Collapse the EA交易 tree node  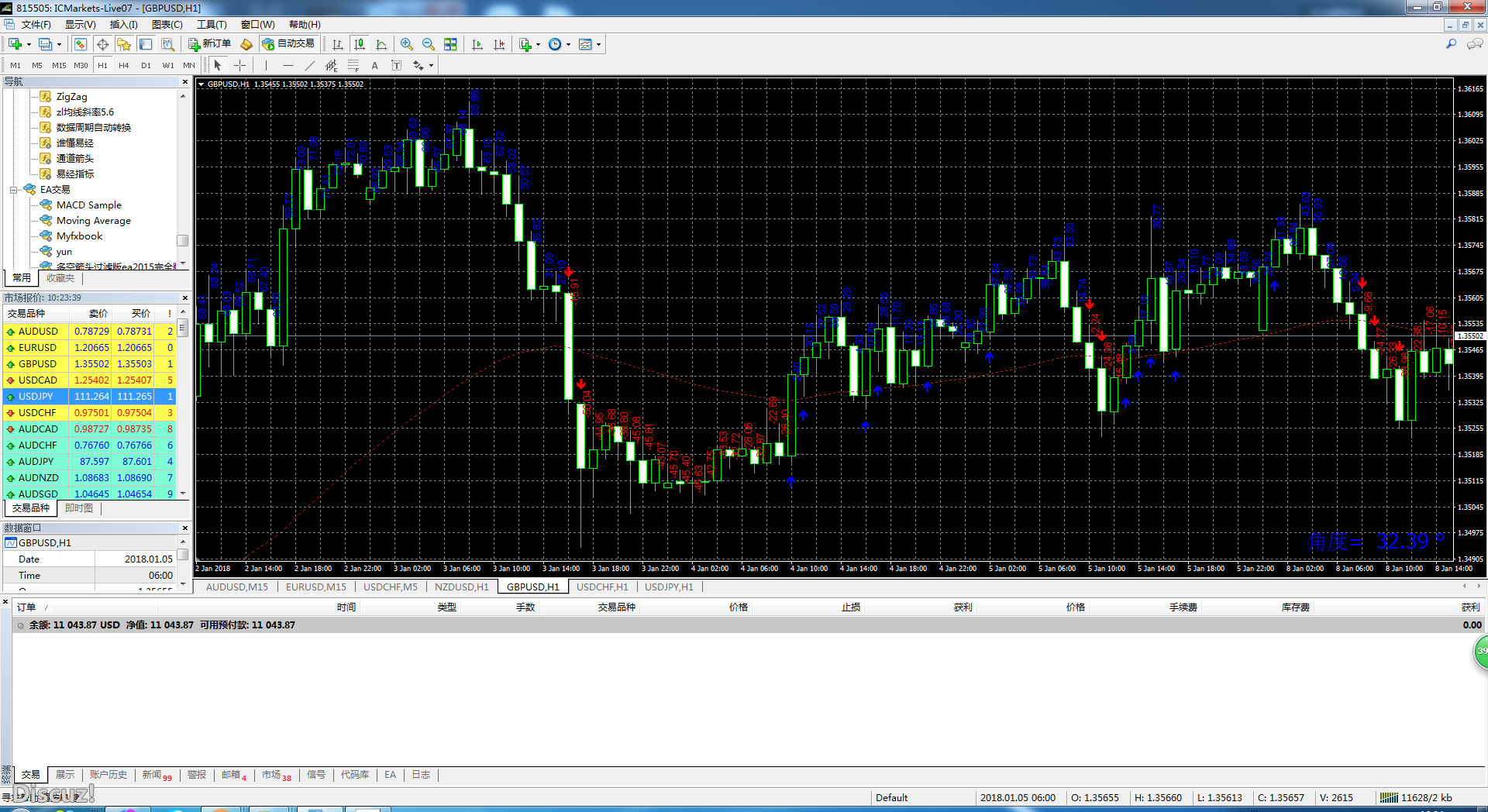13,189
